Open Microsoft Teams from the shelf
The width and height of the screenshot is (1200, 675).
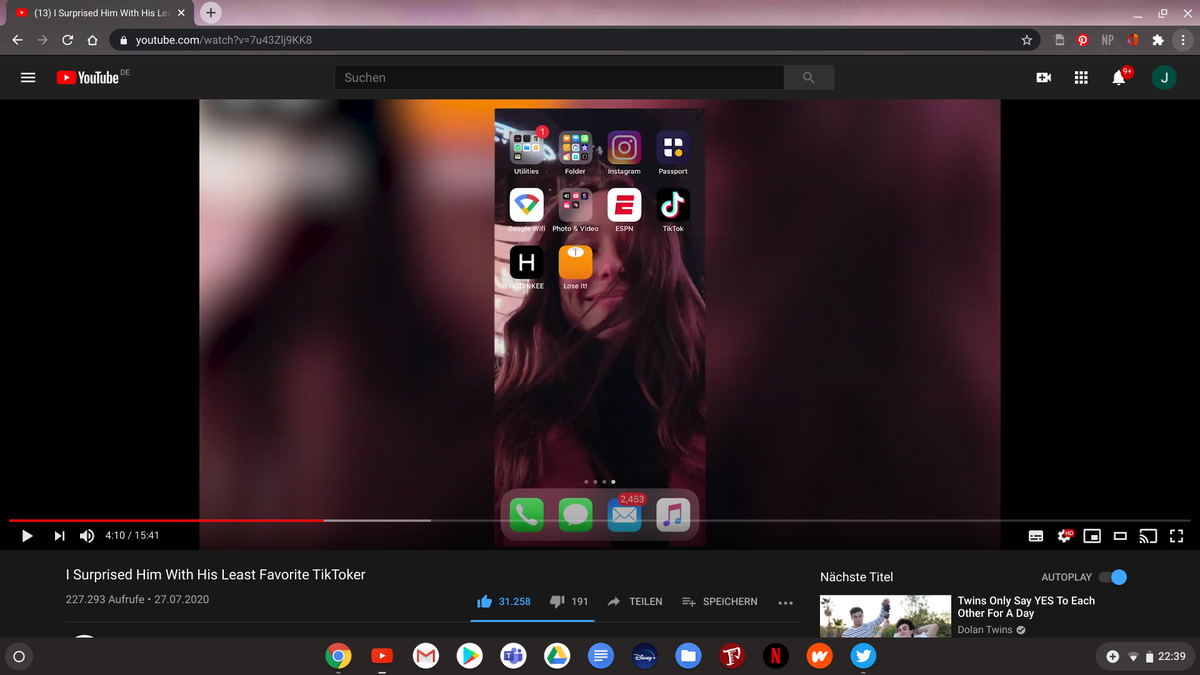[513, 656]
